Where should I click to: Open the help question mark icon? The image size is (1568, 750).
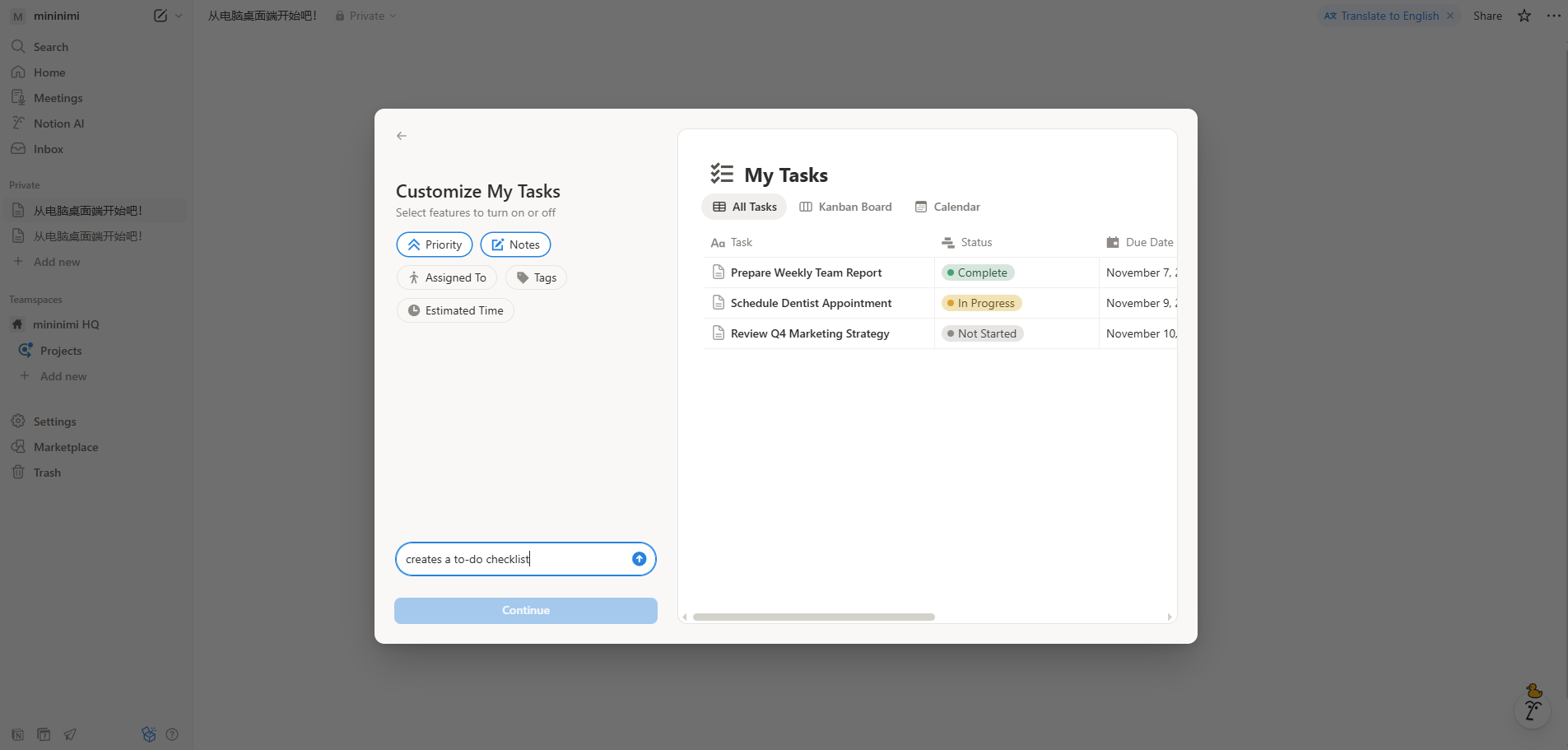click(172, 734)
